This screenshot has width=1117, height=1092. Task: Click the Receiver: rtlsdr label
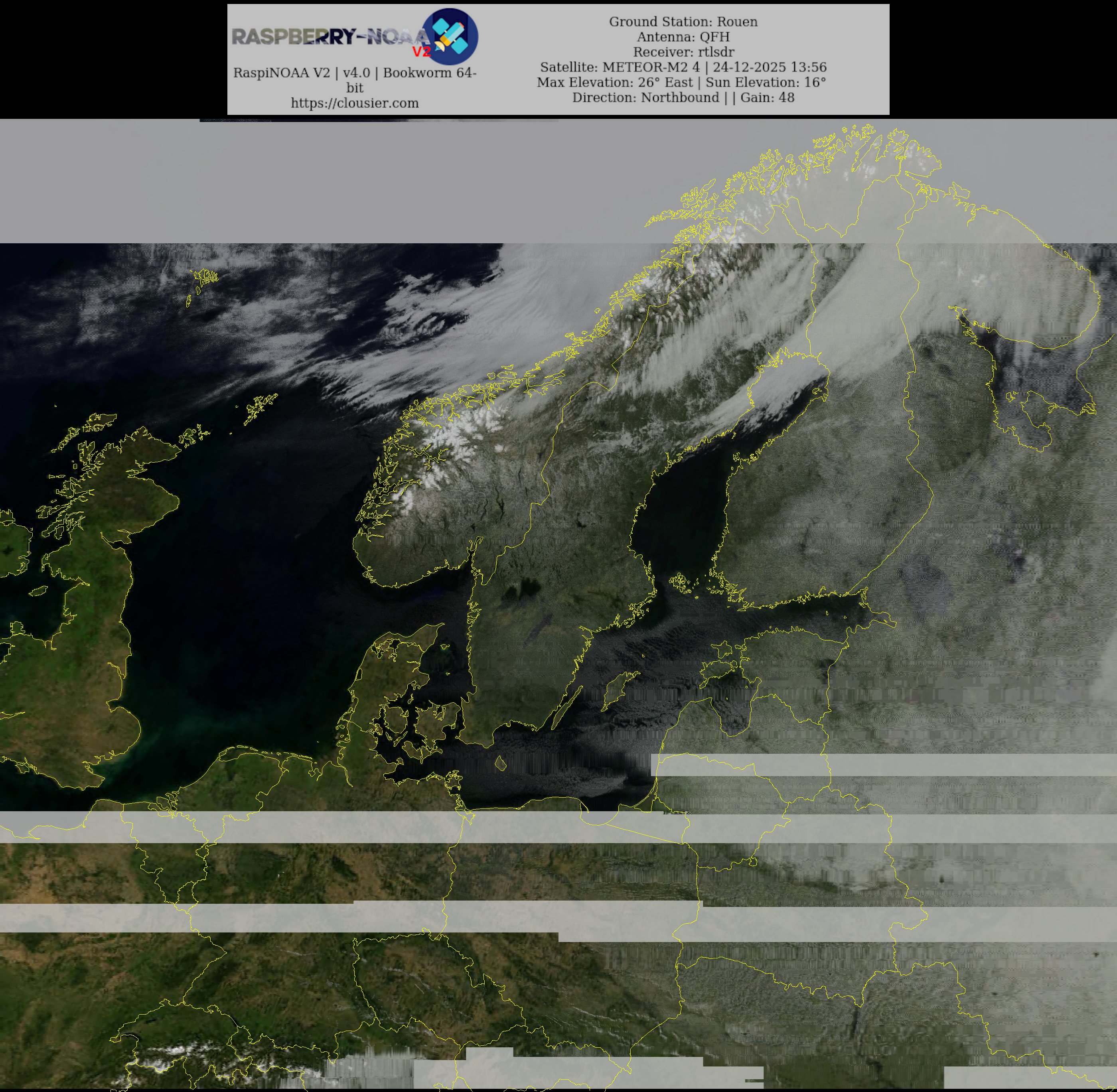click(x=683, y=51)
